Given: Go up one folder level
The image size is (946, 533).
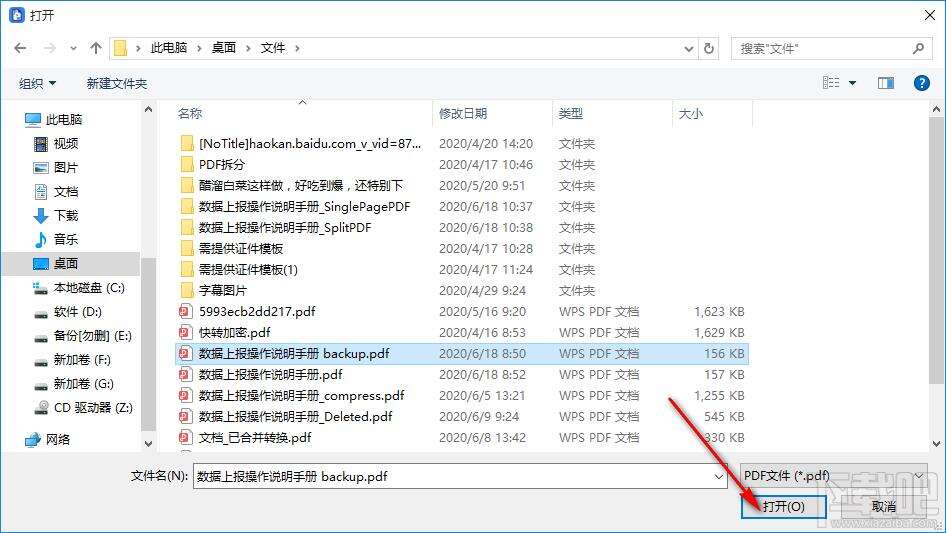Looking at the screenshot, I should (95, 48).
